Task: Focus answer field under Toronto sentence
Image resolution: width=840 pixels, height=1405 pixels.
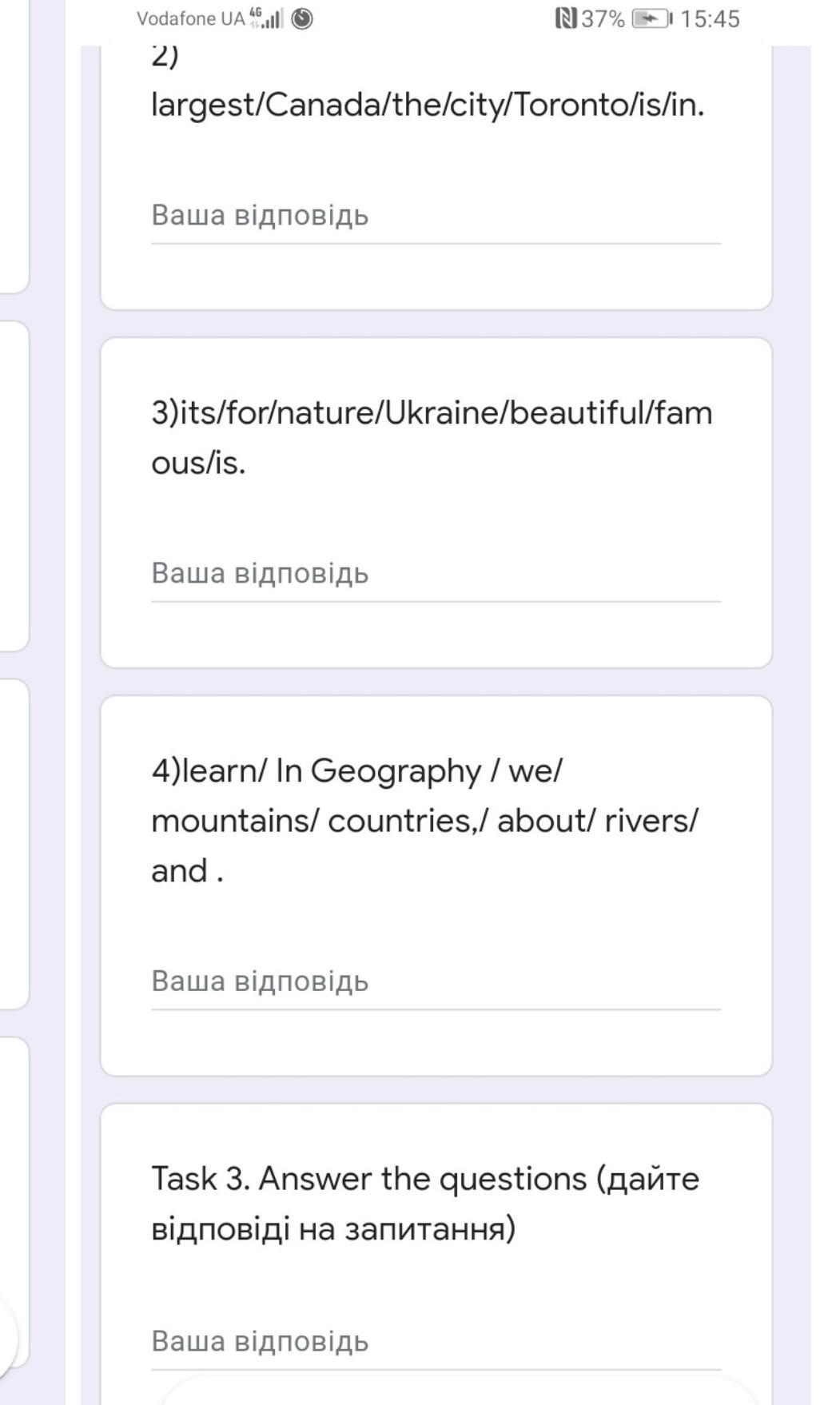Action: point(436,217)
